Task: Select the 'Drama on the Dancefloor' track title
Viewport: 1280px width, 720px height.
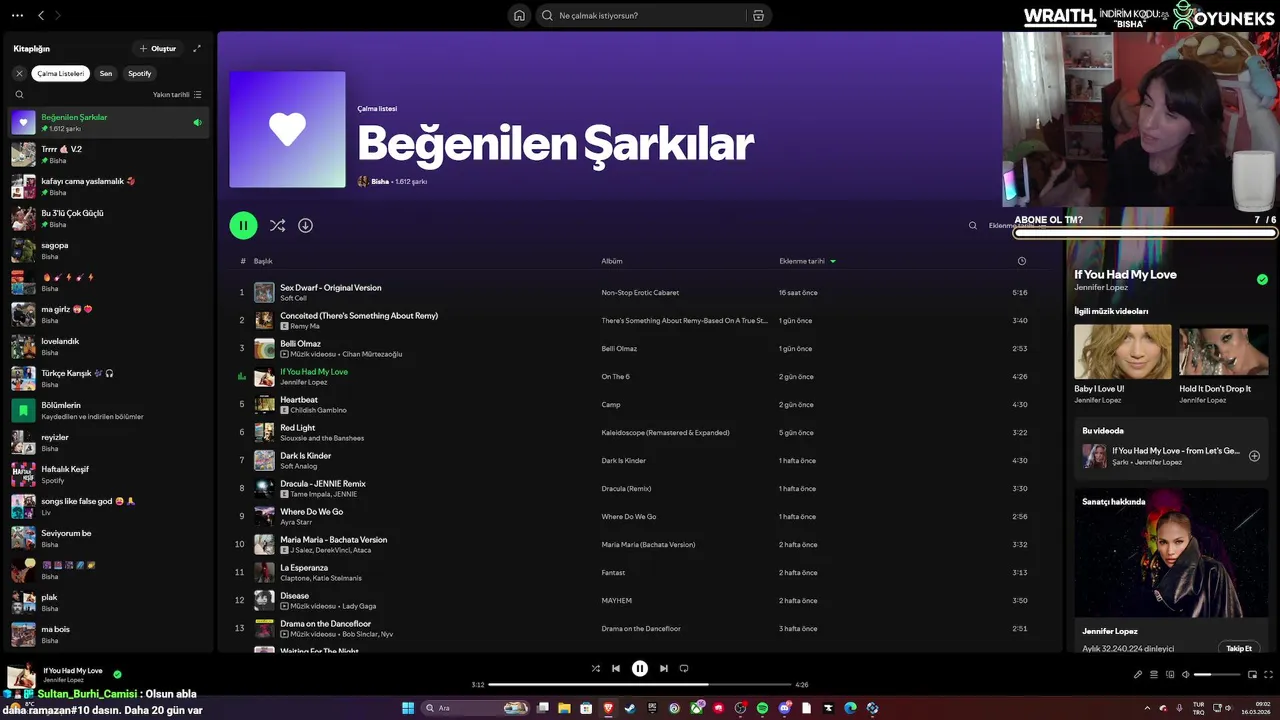Action: click(325, 623)
